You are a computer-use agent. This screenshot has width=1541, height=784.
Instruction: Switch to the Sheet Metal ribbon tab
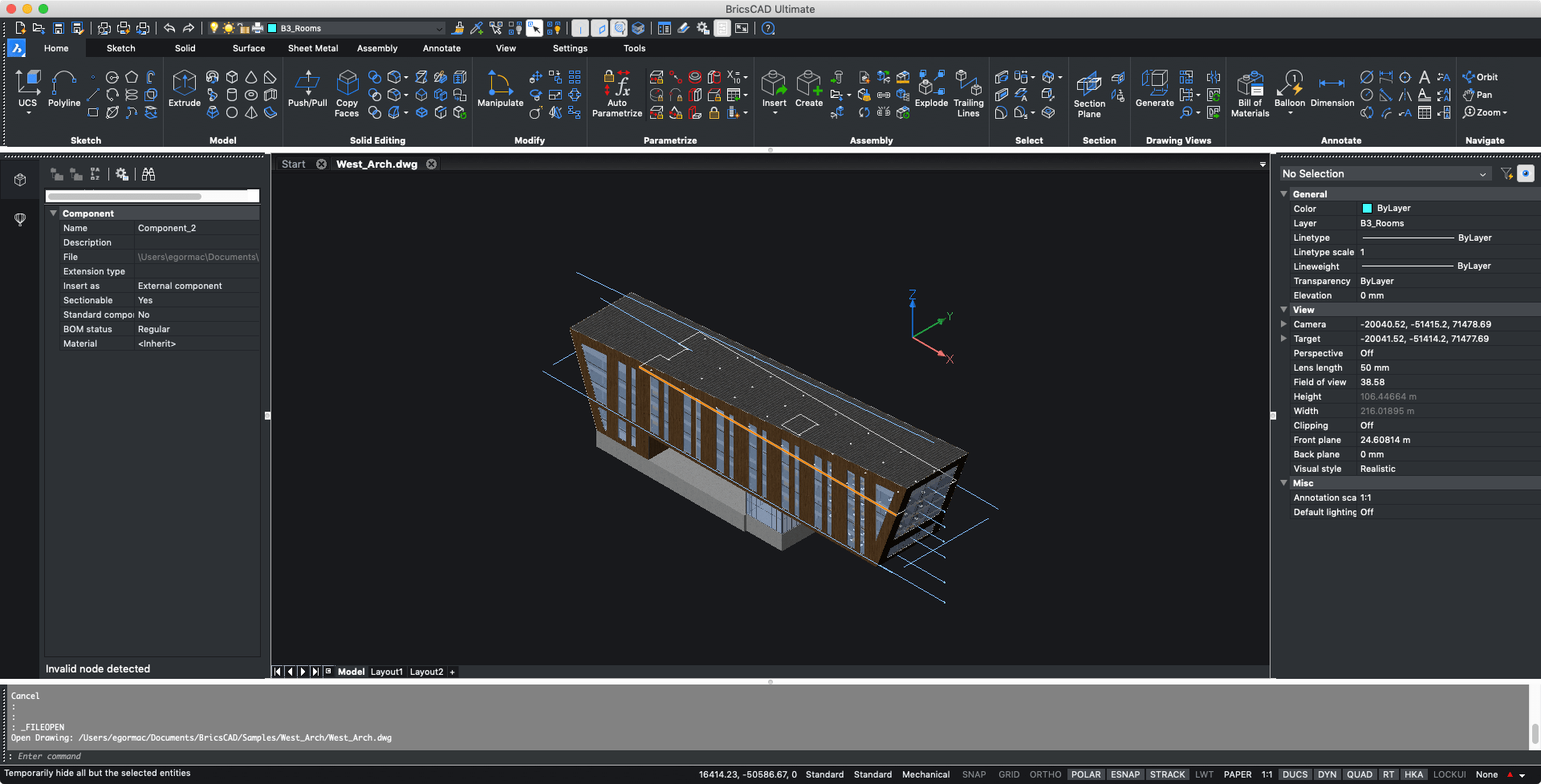(x=313, y=48)
